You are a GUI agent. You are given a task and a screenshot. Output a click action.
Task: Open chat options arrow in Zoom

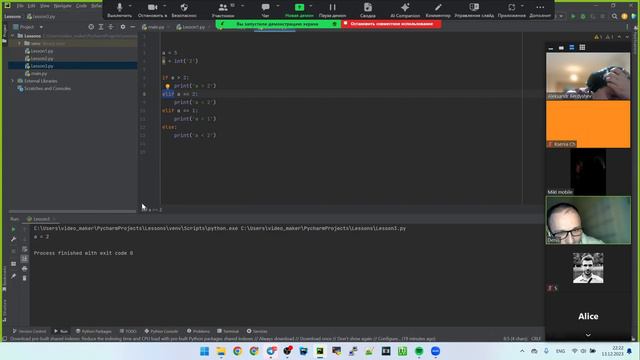tap(278, 6)
